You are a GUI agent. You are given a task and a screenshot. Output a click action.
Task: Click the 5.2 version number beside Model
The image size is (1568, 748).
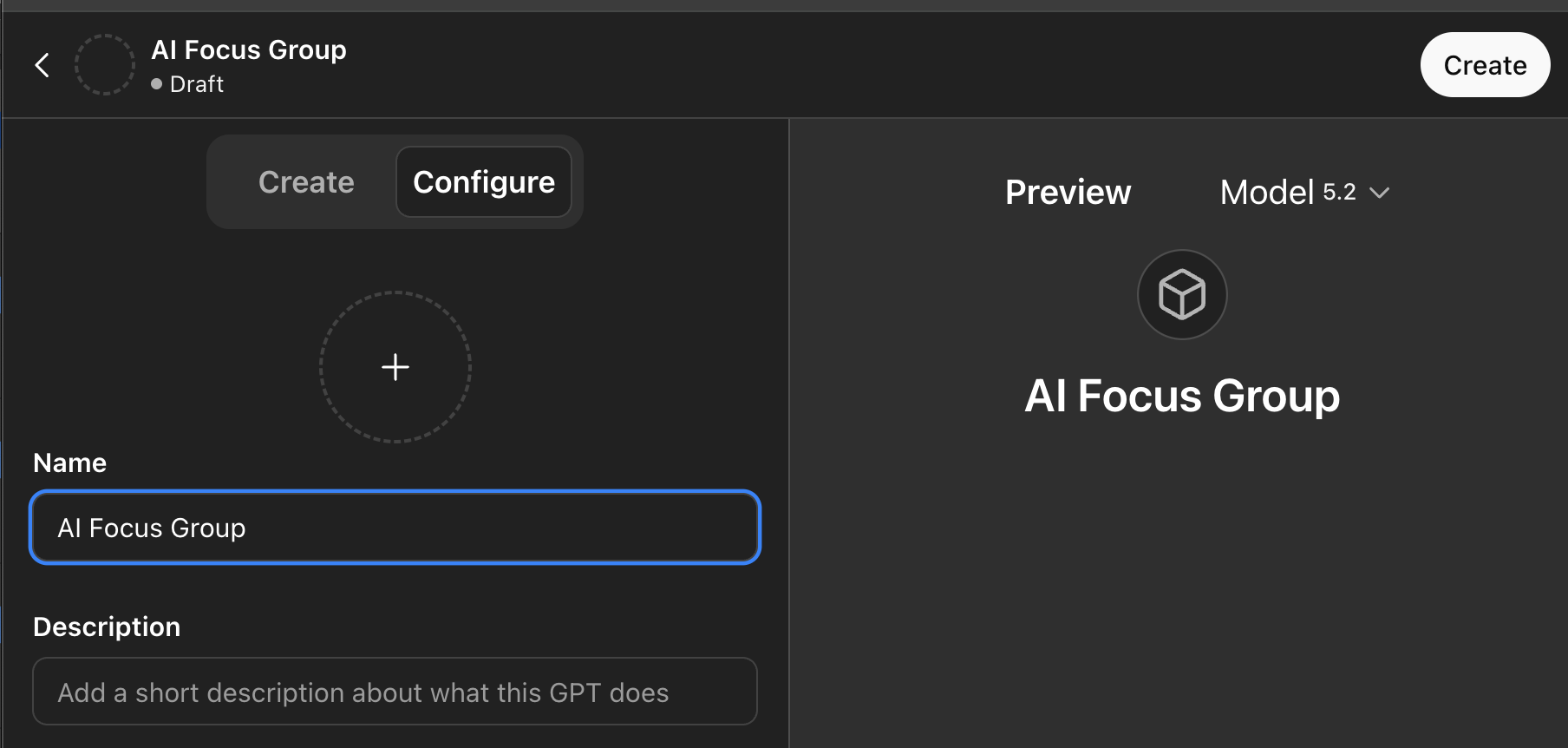point(1339,192)
